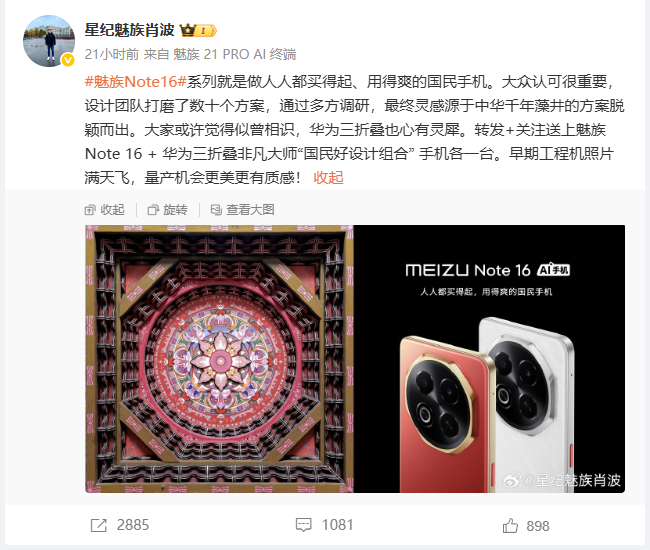Open the #魅族Note16# hashtag topic
Image resolution: width=650 pixels, height=550 pixels.
point(136,82)
